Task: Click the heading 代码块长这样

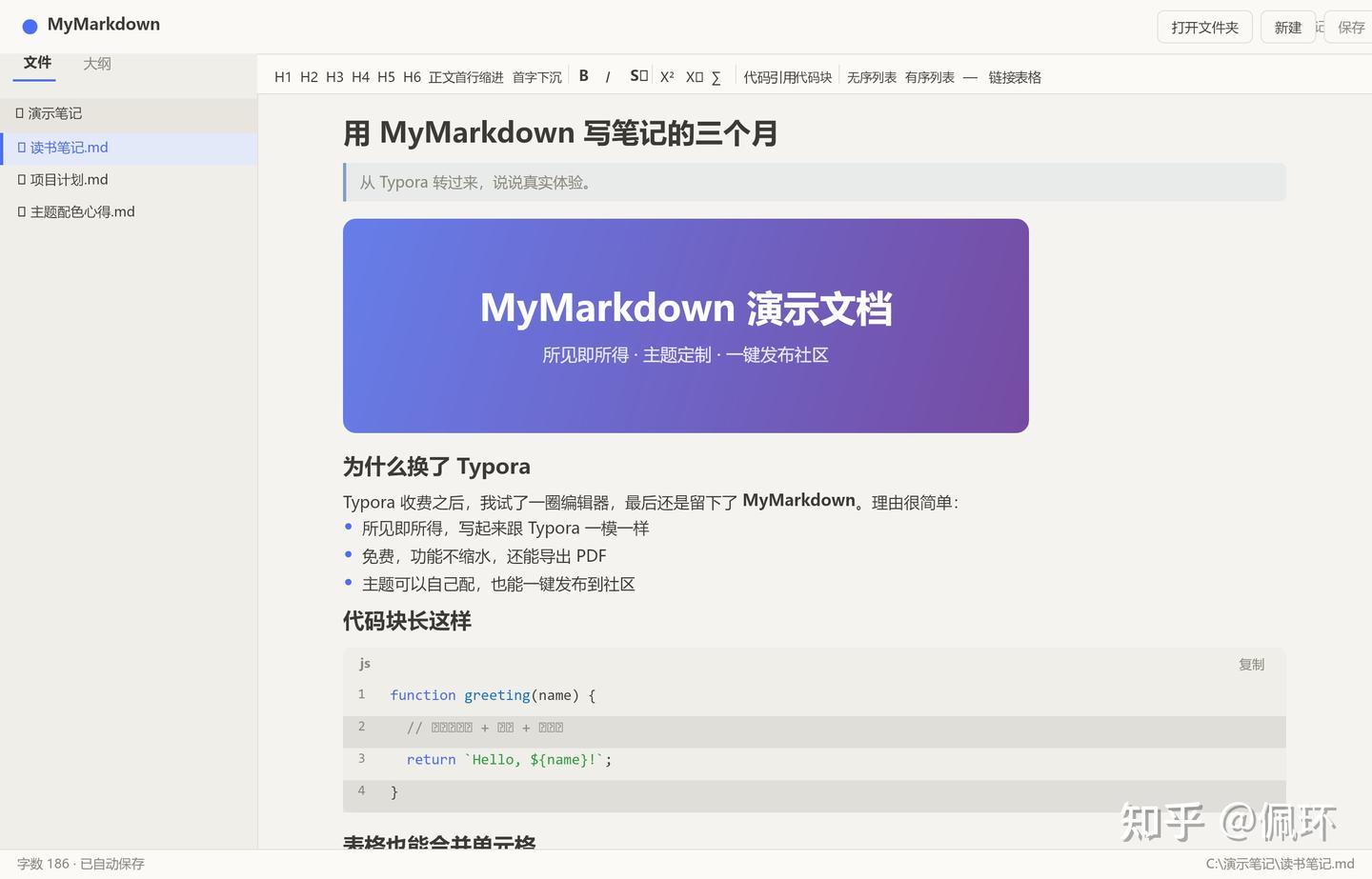Action: [x=407, y=621]
